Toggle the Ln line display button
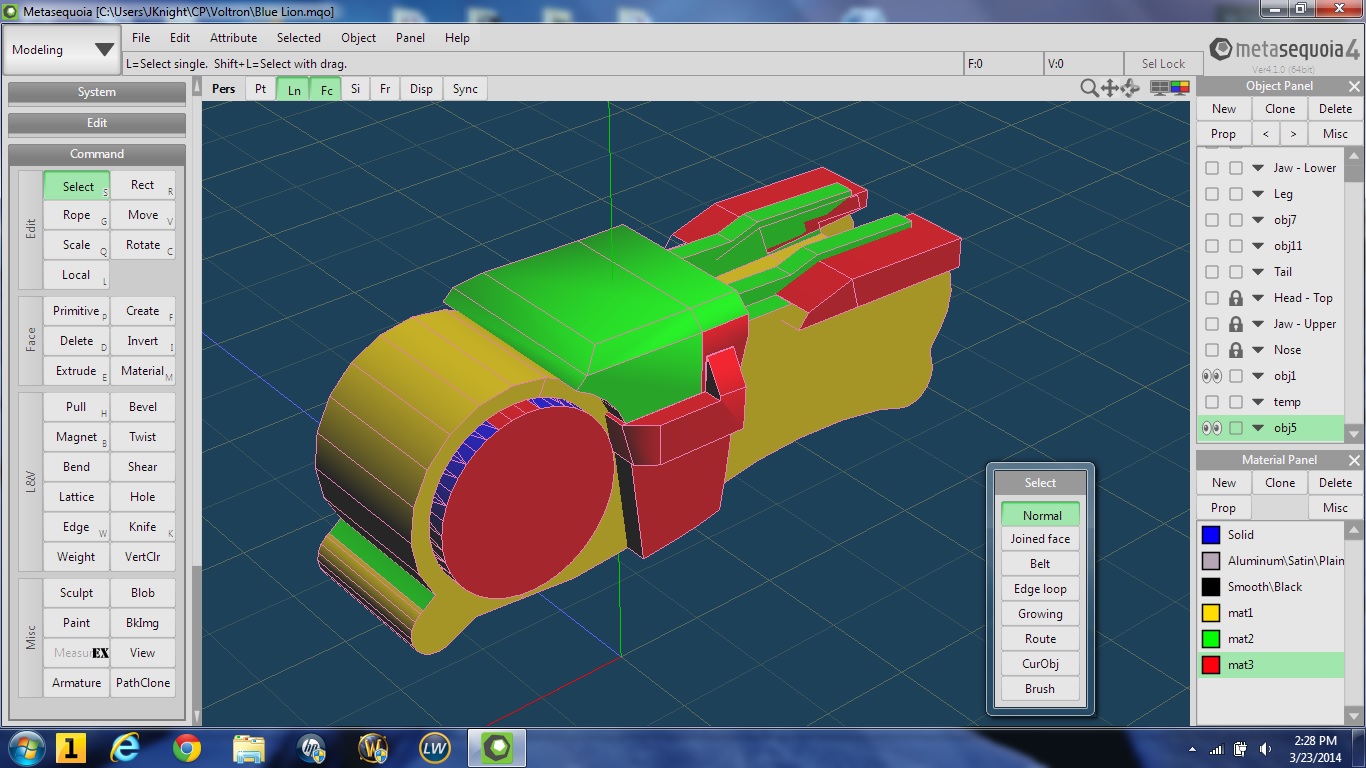 point(294,89)
